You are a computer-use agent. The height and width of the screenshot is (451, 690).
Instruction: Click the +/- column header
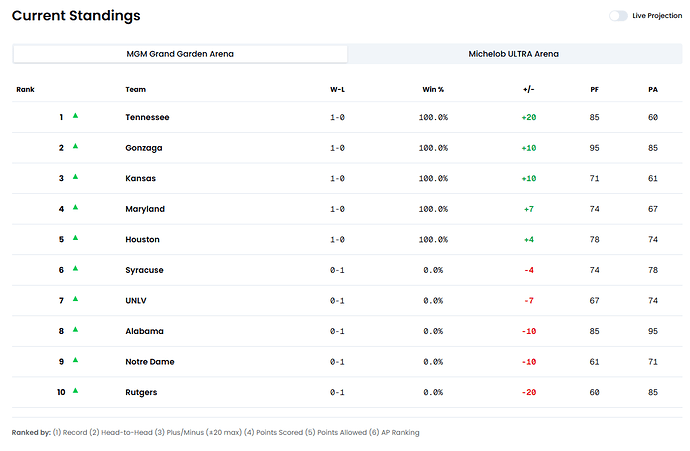pos(528,90)
